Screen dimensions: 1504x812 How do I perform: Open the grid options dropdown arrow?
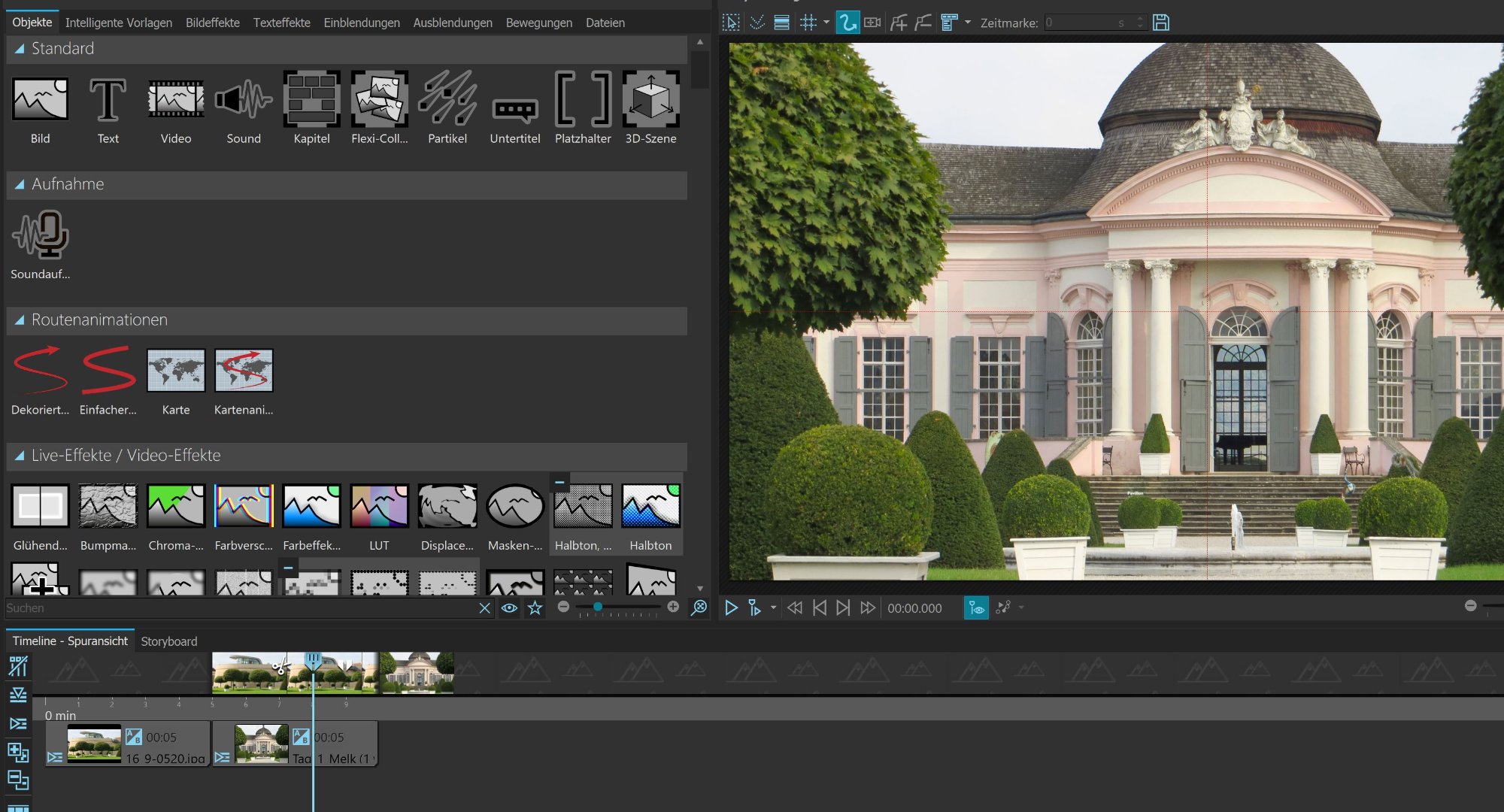pos(826,23)
